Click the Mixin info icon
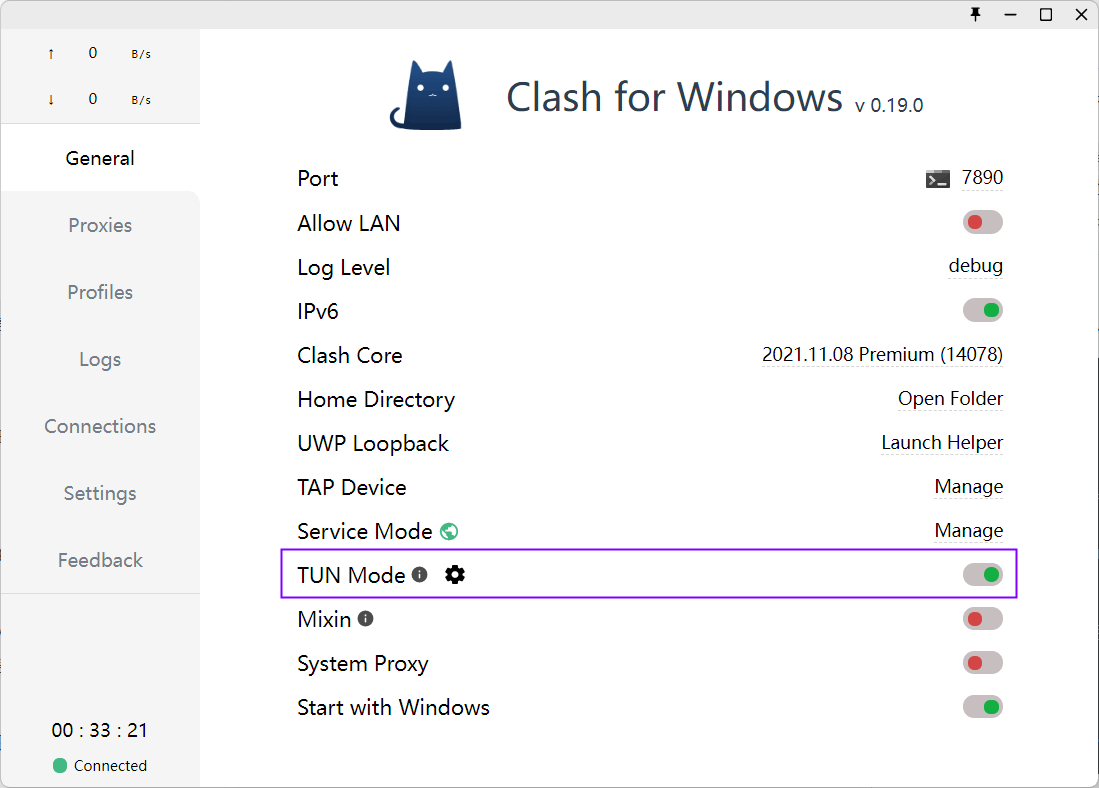 tap(366, 618)
